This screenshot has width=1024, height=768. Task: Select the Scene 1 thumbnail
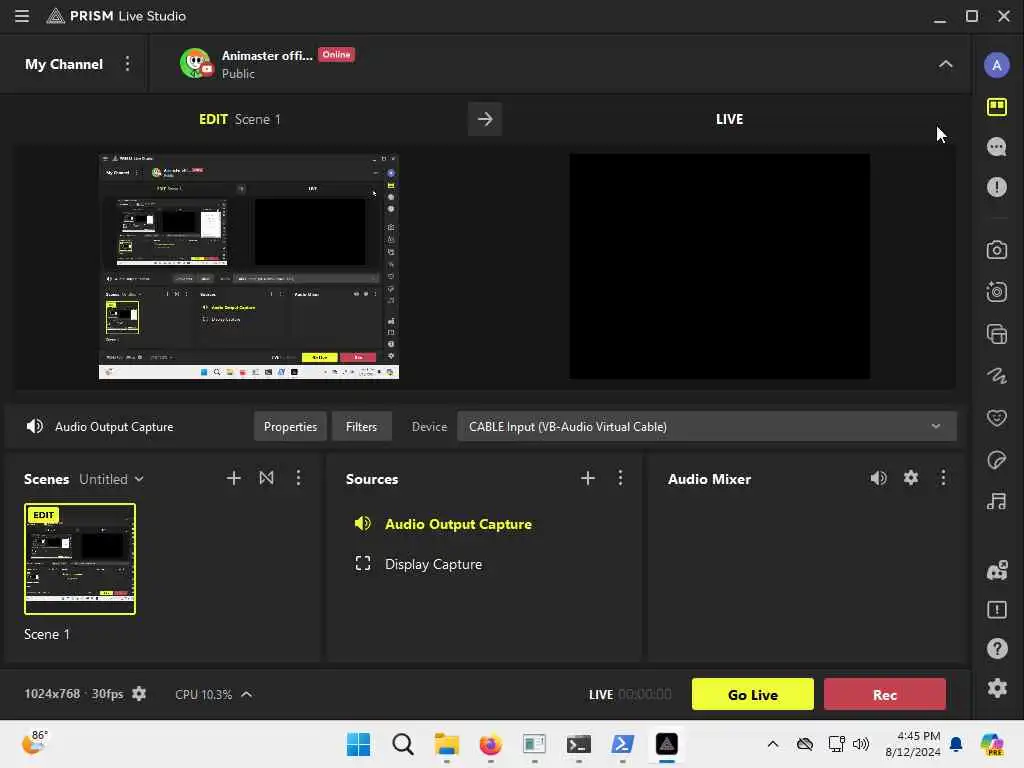pyautogui.click(x=80, y=559)
